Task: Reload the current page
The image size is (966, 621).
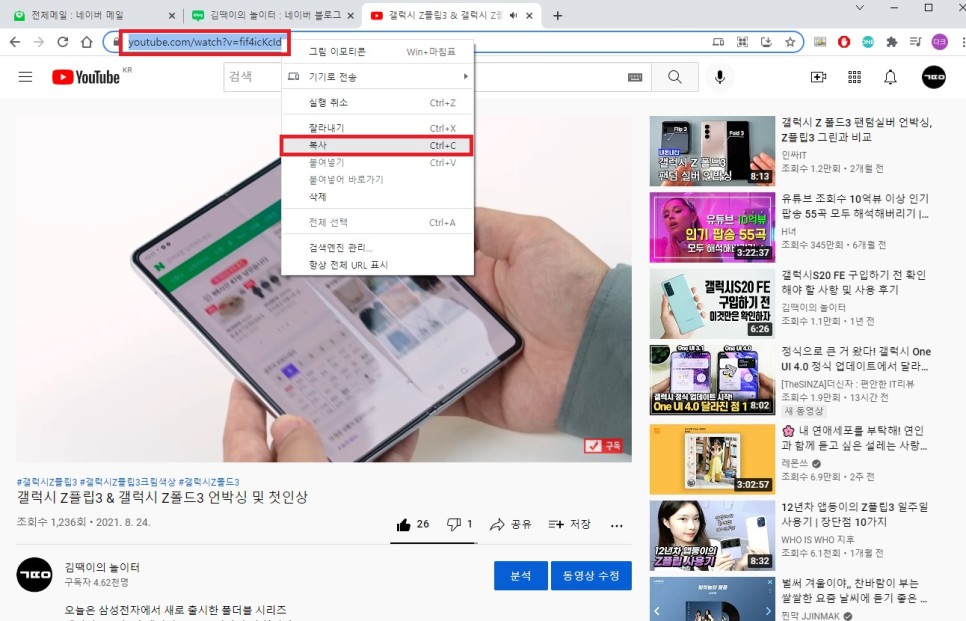Action: click(63, 42)
